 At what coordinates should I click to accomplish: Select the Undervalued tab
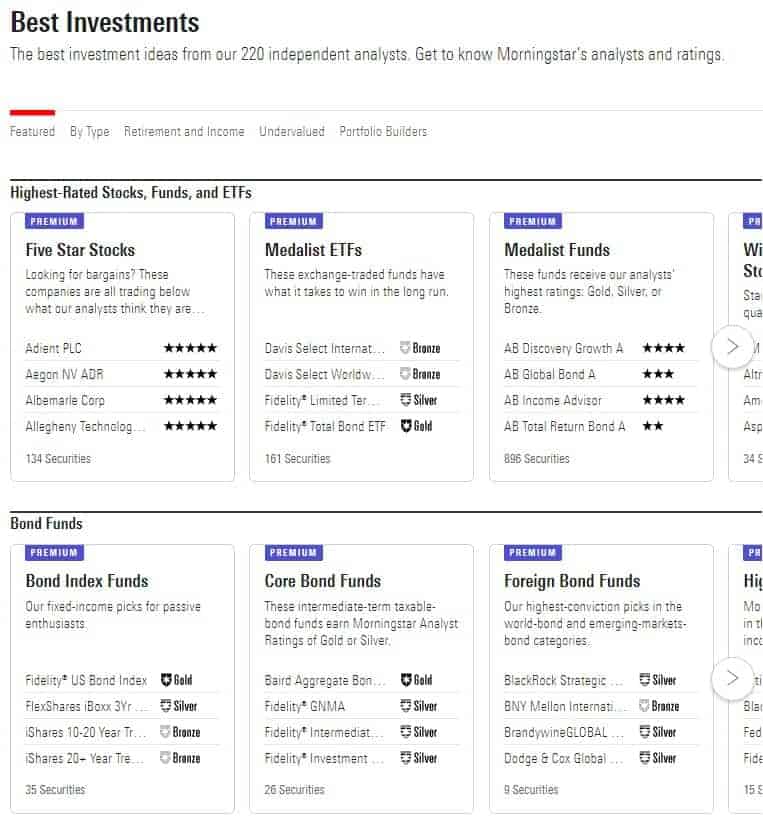292,131
